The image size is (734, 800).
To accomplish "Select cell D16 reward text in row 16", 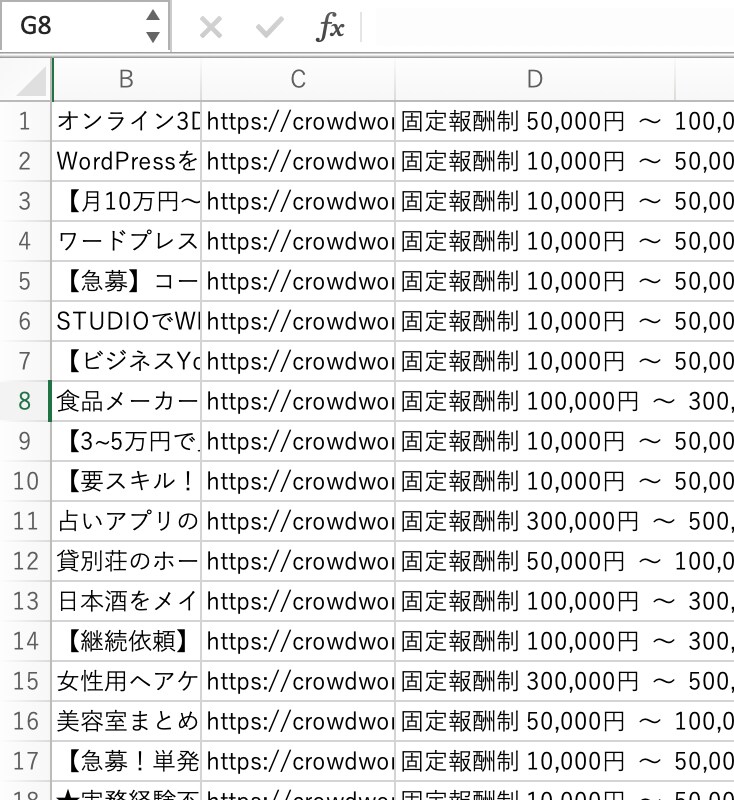I will tap(535, 721).
